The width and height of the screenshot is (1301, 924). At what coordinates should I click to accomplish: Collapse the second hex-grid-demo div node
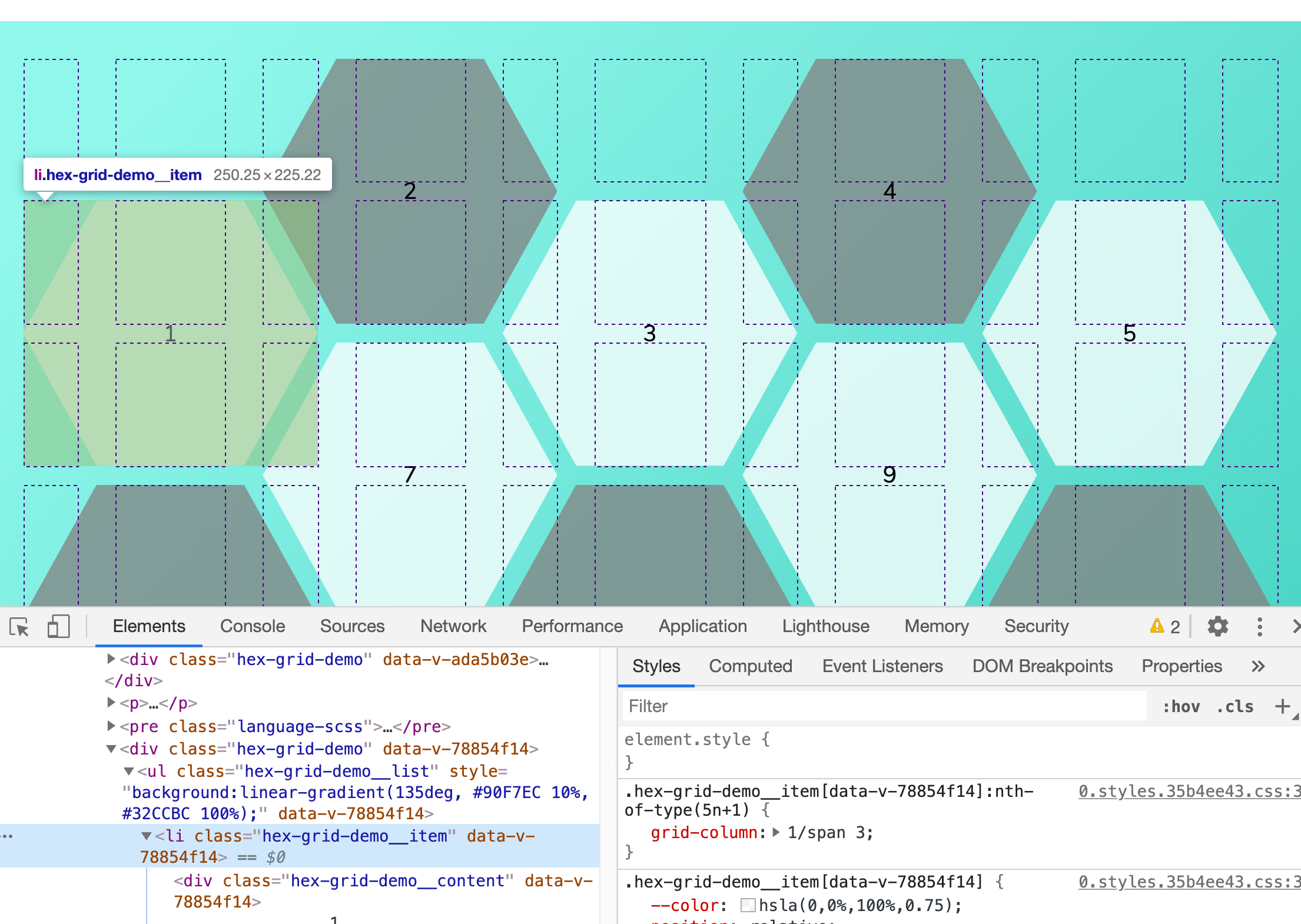click(111, 749)
